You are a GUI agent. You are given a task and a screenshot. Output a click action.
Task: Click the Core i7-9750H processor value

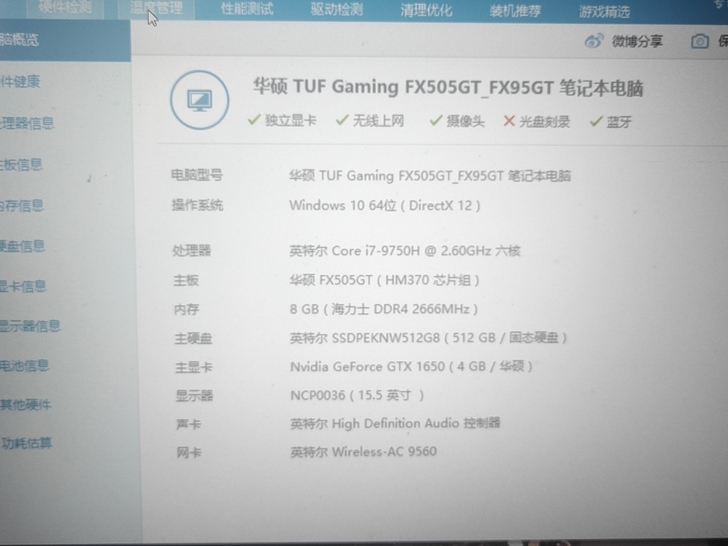(405, 251)
